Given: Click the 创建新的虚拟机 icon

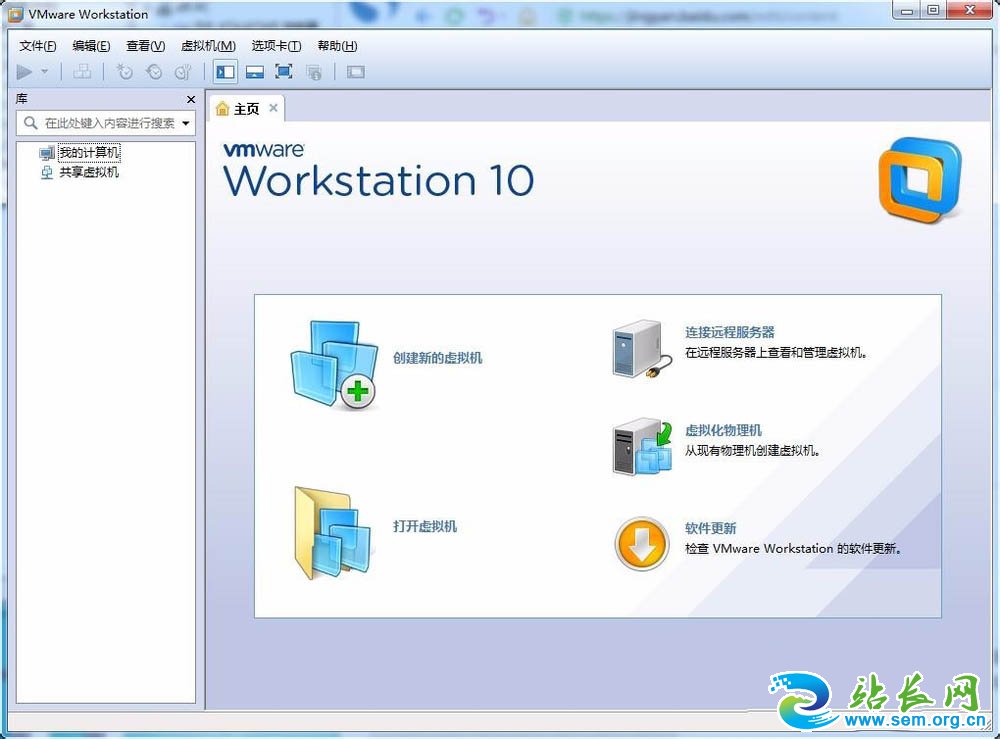Looking at the screenshot, I should (x=334, y=364).
